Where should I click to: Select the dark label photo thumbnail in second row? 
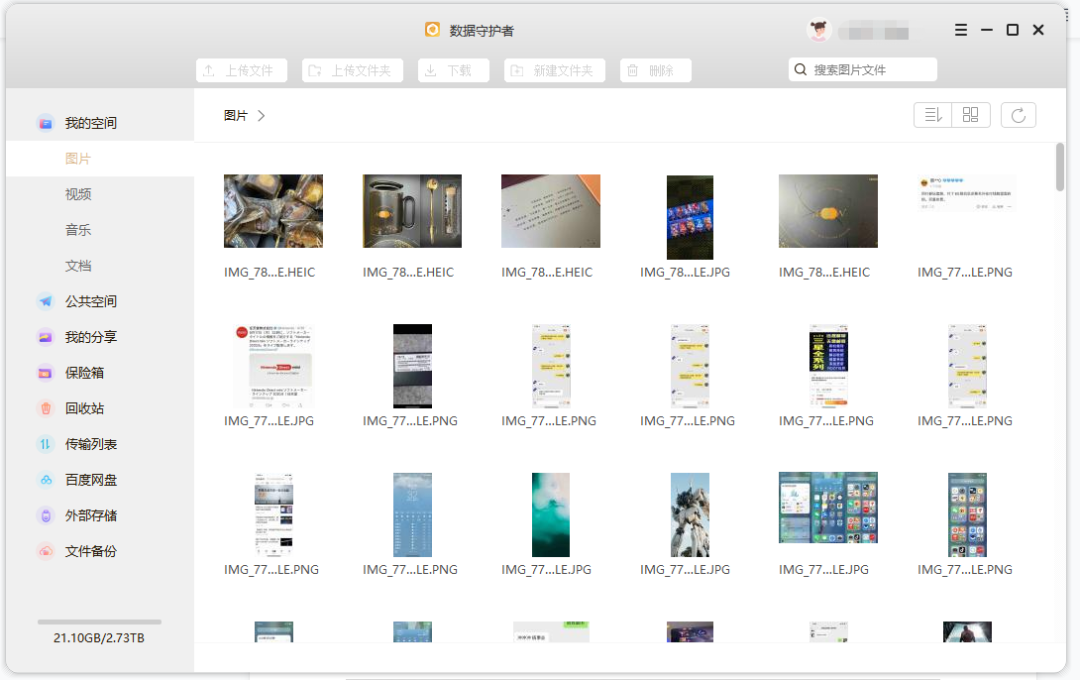coord(412,366)
